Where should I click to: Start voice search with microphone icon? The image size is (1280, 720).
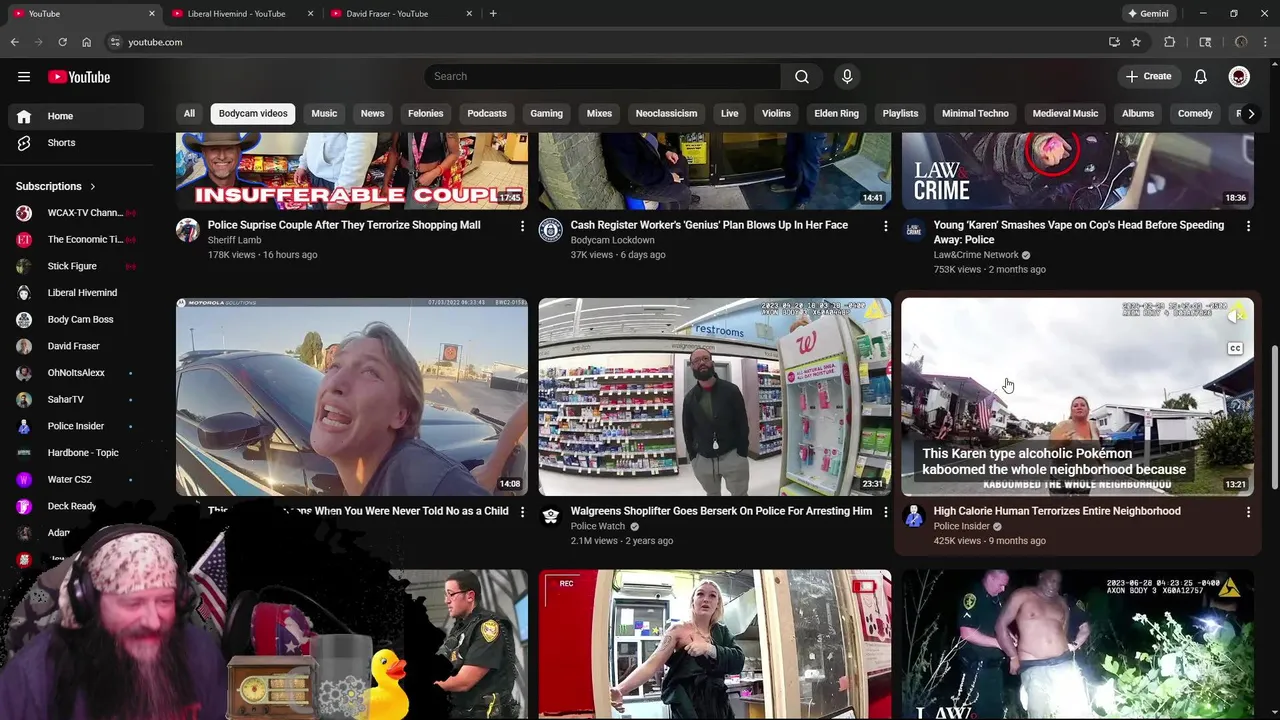click(x=847, y=77)
